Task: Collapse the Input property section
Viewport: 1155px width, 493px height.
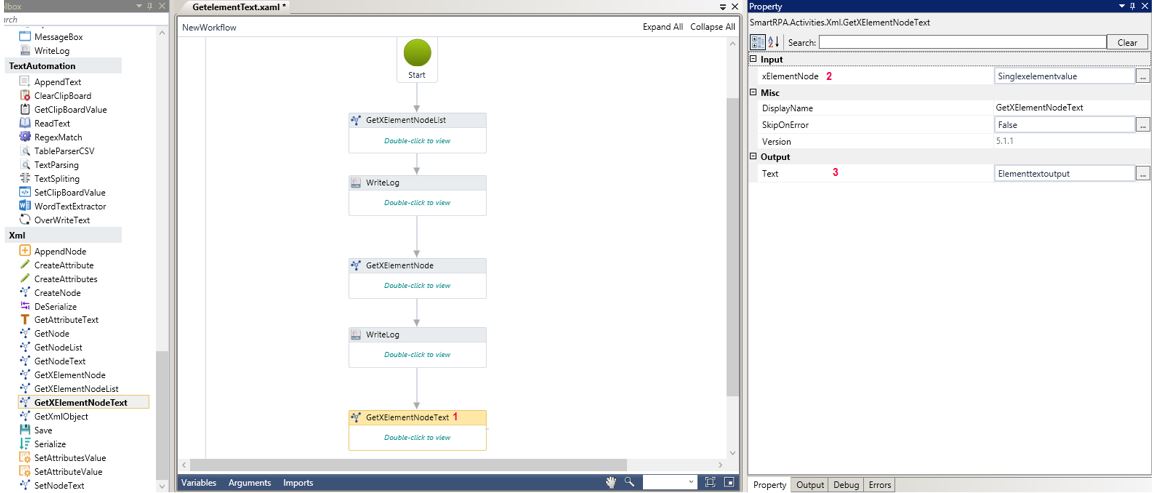Action: (753, 59)
